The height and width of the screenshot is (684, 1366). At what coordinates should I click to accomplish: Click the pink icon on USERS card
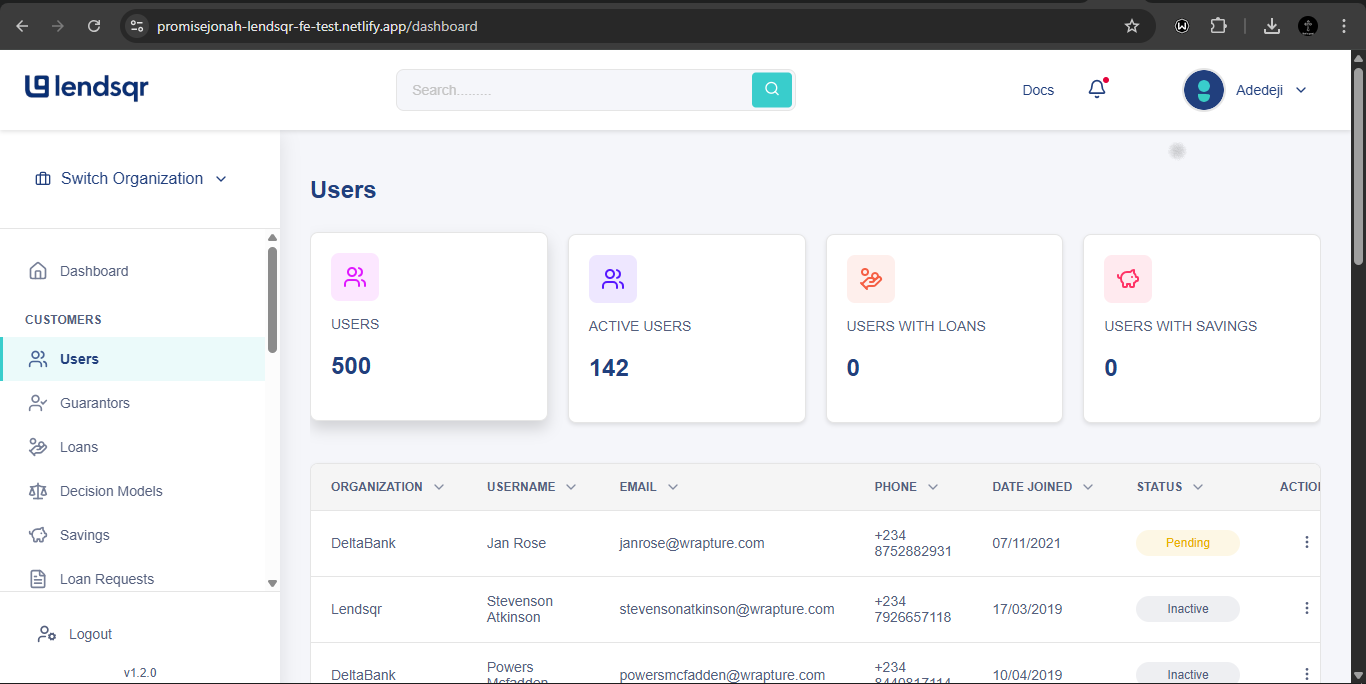[355, 277]
